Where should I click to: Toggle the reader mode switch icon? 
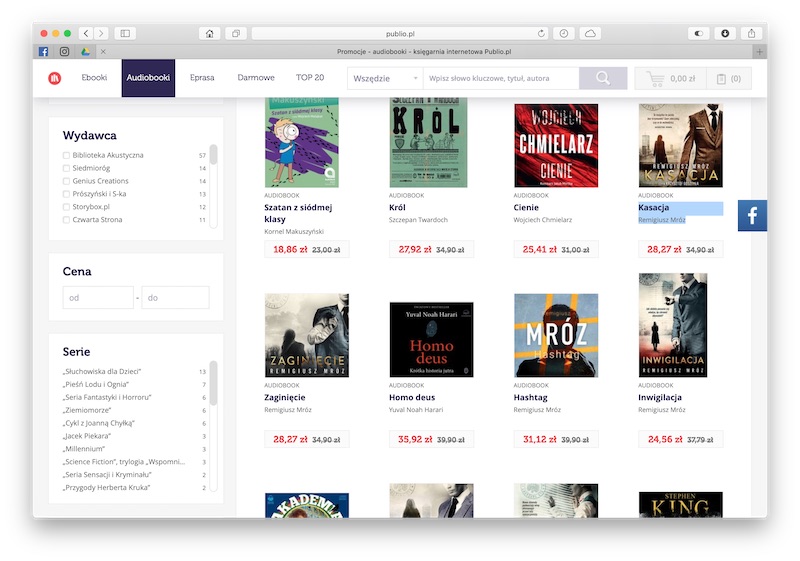click(698, 34)
